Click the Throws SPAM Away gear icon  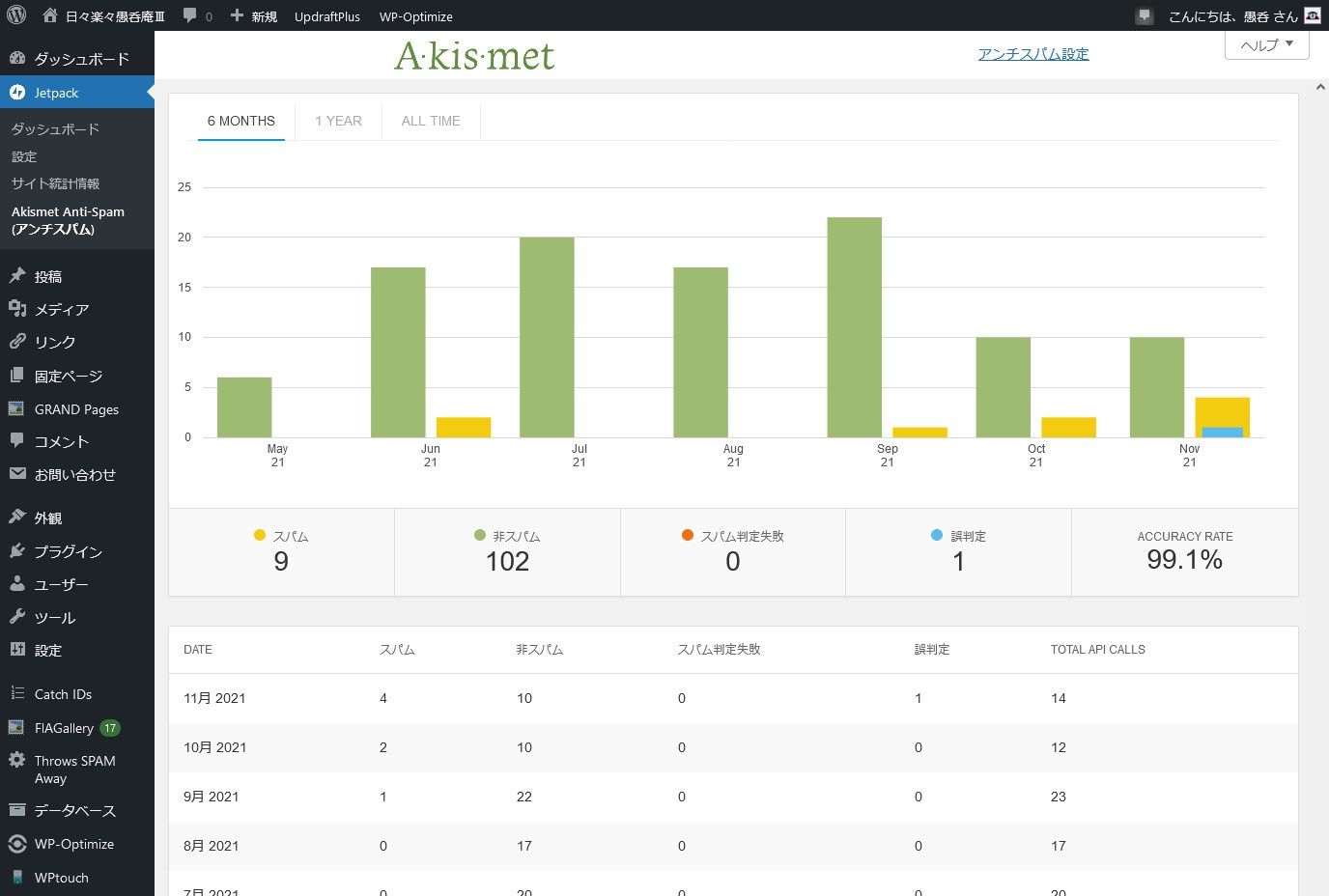pyautogui.click(x=16, y=761)
